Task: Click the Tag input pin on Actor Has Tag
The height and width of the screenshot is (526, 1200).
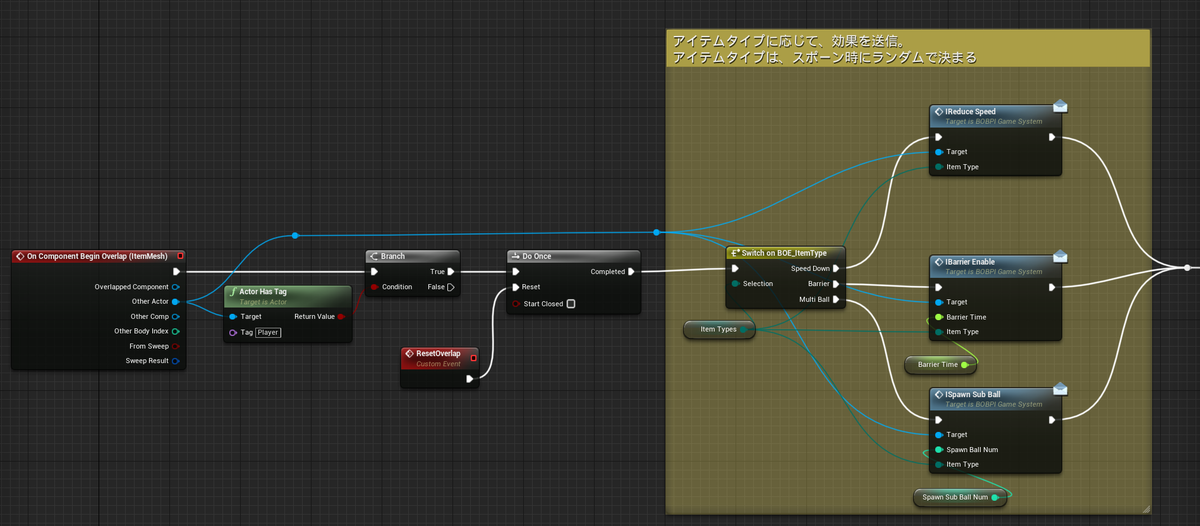Action: 233,332
